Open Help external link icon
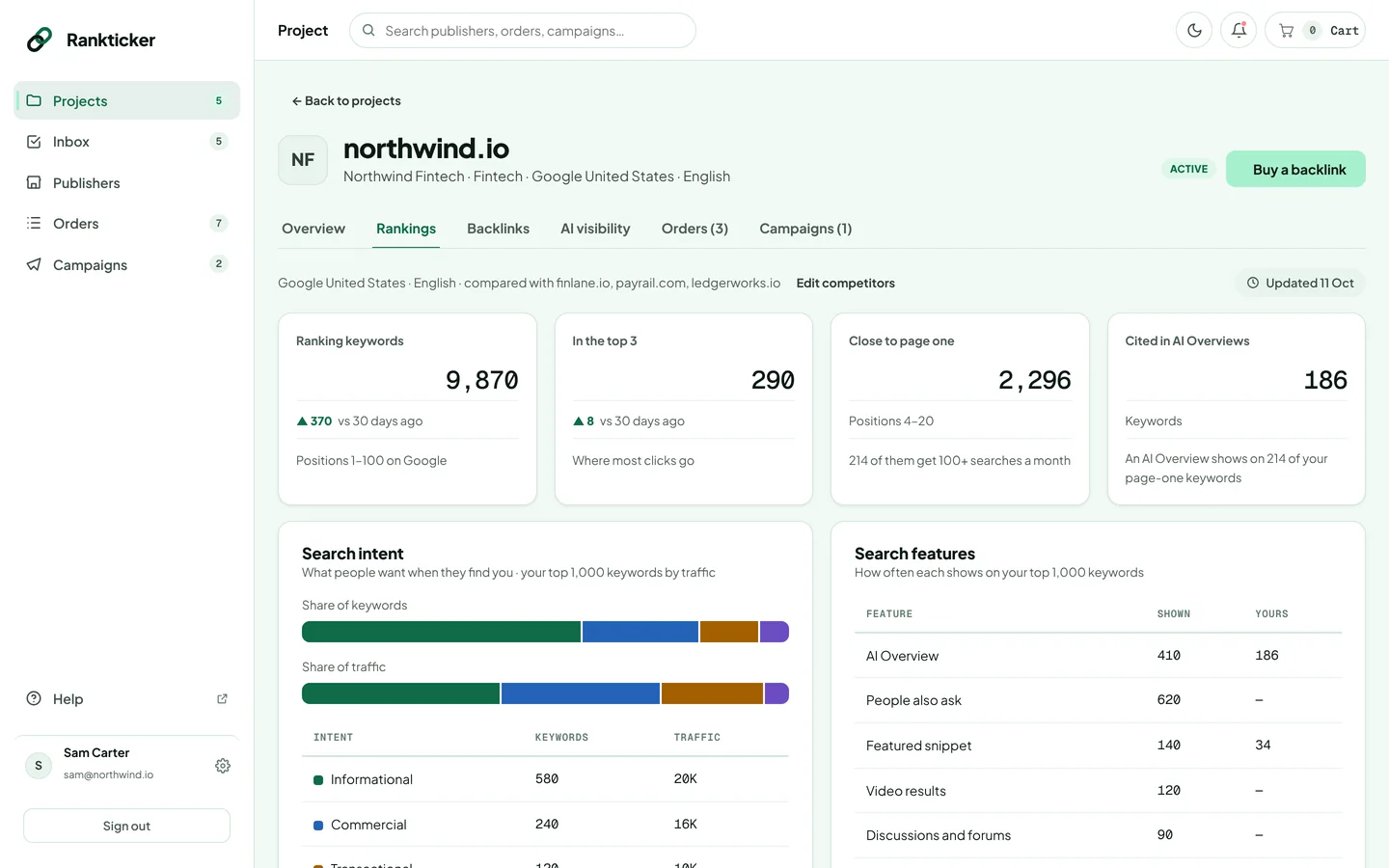This screenshot has width=1389, height=868. [x=222, y=699]
